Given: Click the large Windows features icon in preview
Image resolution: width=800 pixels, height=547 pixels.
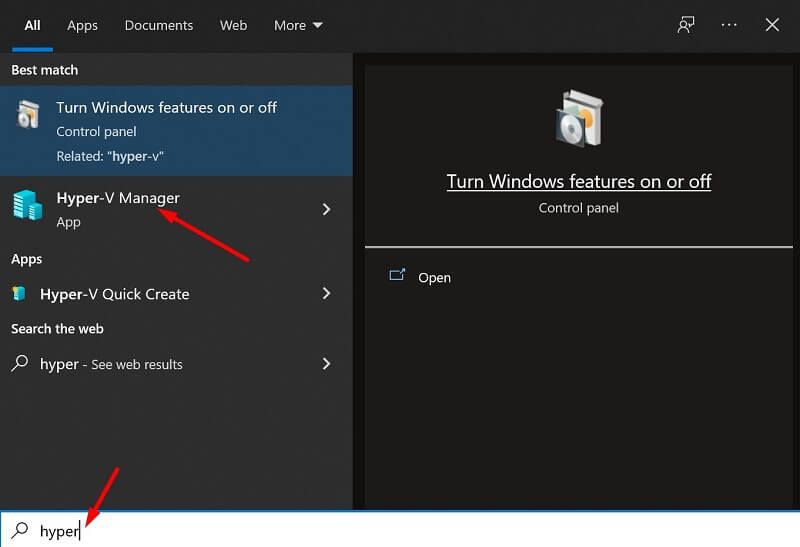Looking at the screenshot, I should tap(579, 118).
